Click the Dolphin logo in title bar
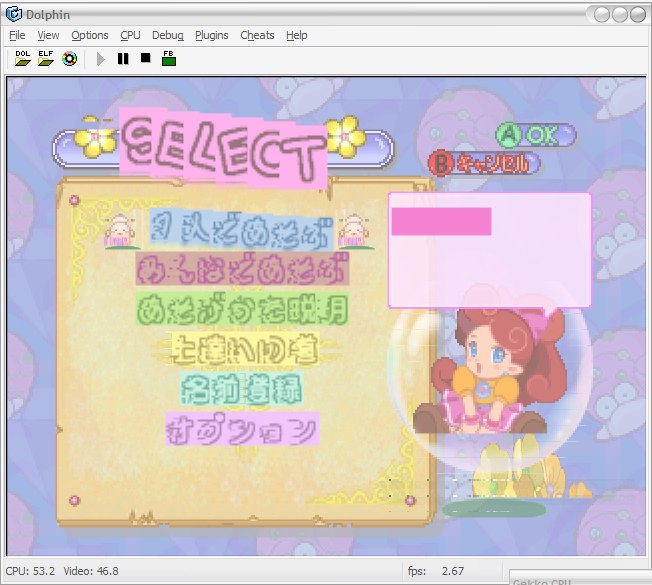The width and height of the screenshot is (652, 585). [14, 14]
